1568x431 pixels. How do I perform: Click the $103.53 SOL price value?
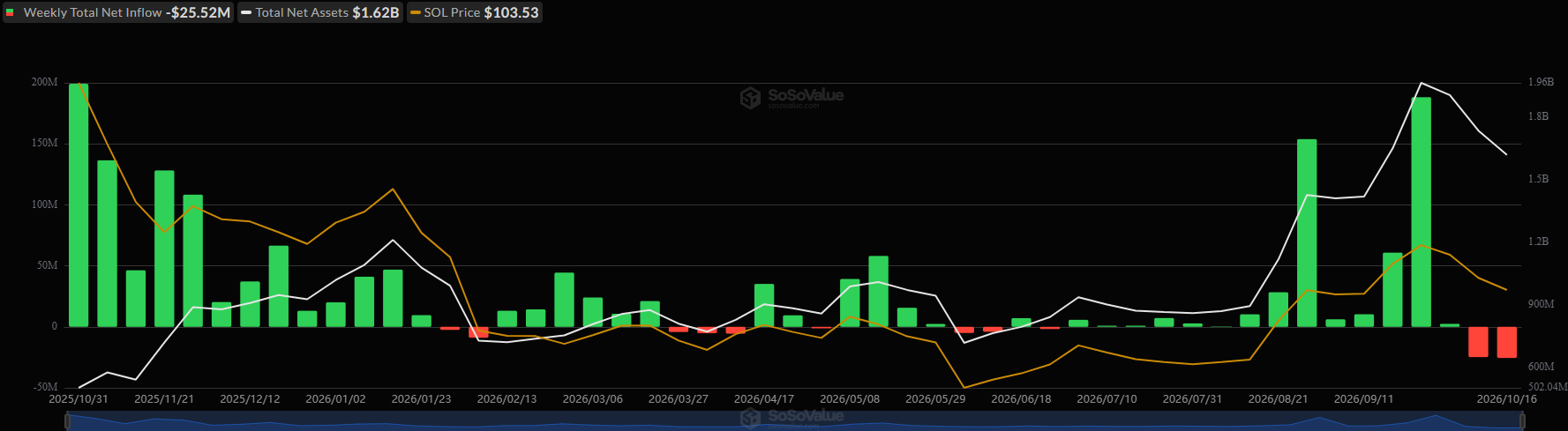click(x=511, y=12)
